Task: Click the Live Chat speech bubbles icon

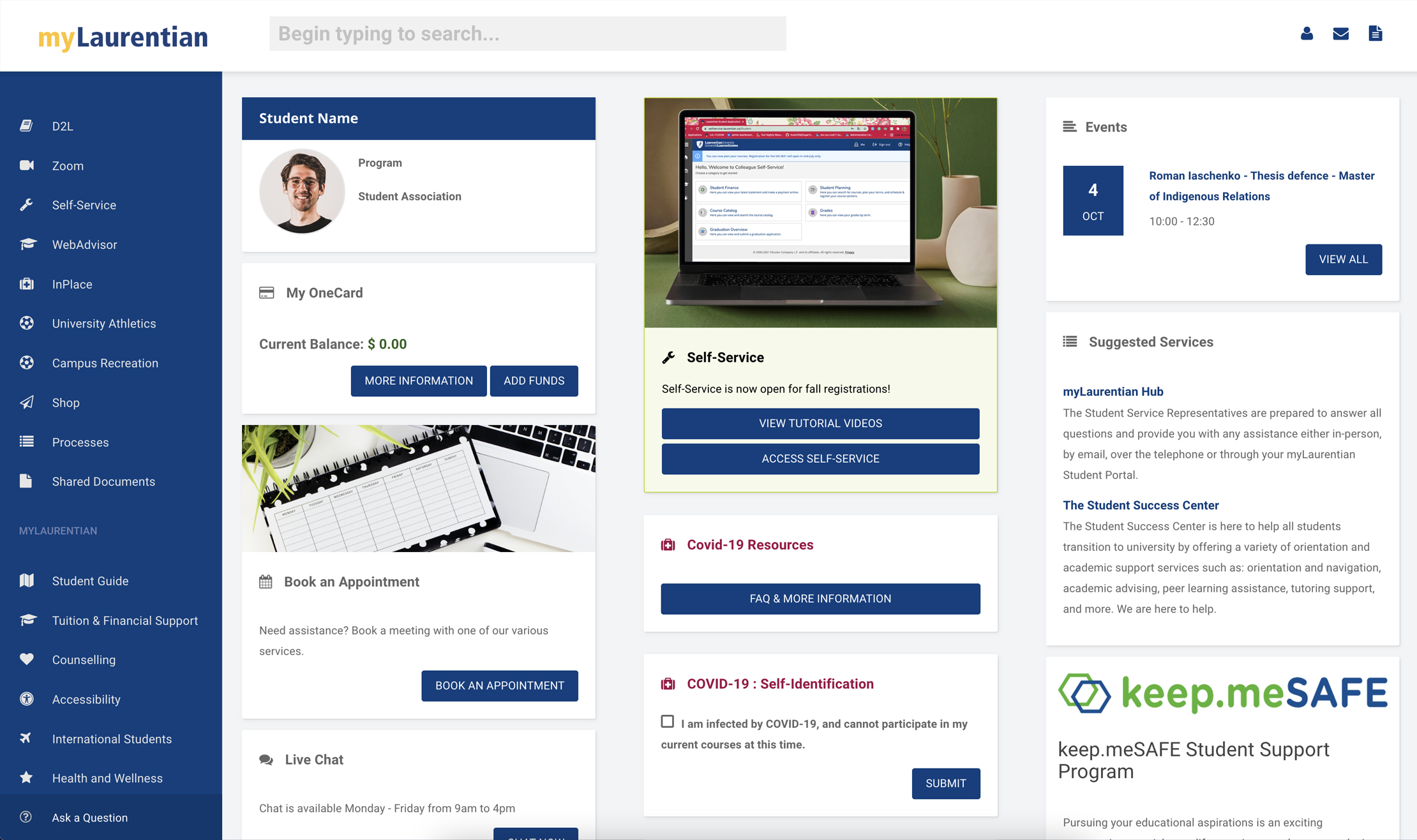Action: [266, 760]
